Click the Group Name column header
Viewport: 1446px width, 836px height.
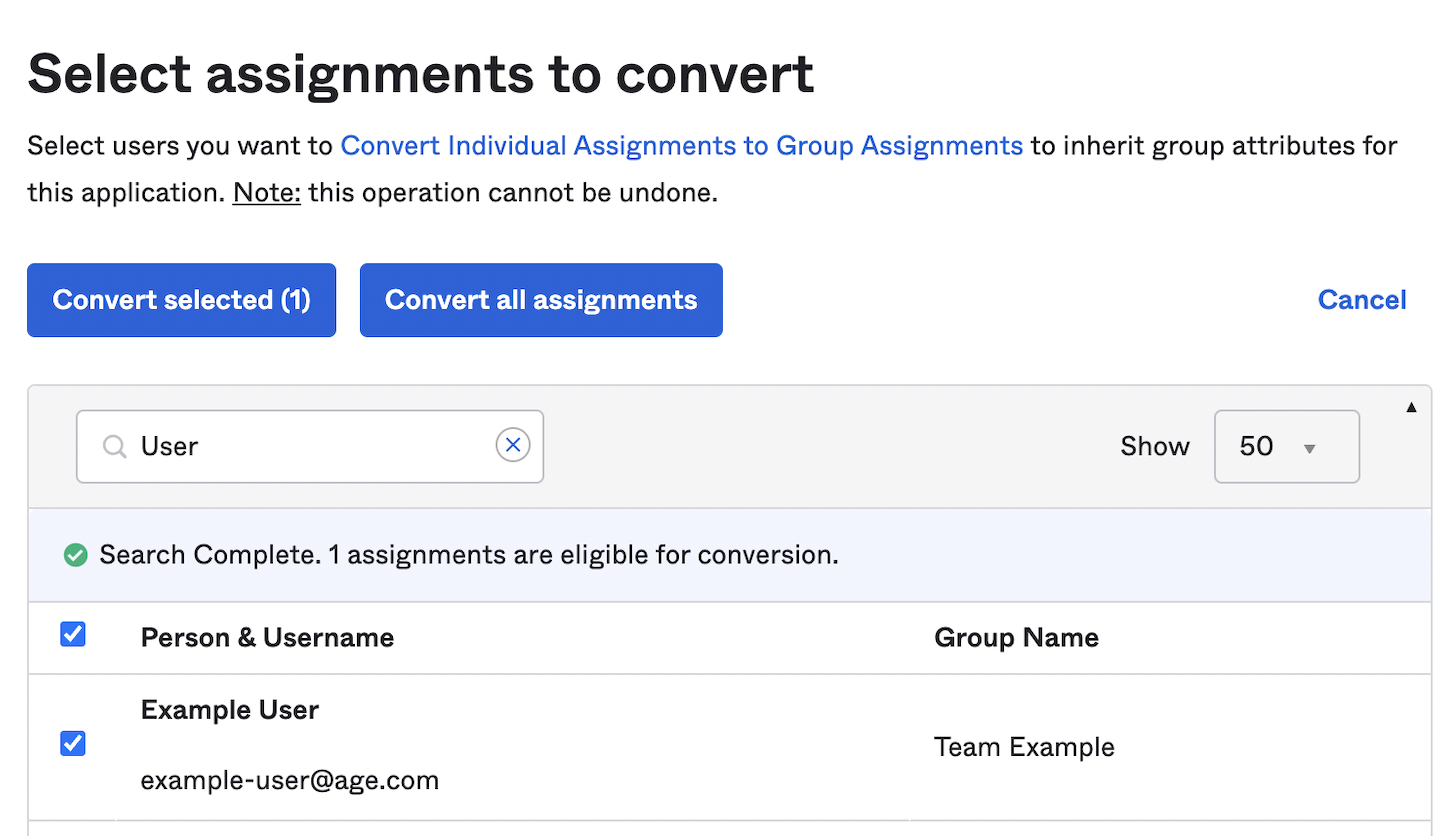1016,638
